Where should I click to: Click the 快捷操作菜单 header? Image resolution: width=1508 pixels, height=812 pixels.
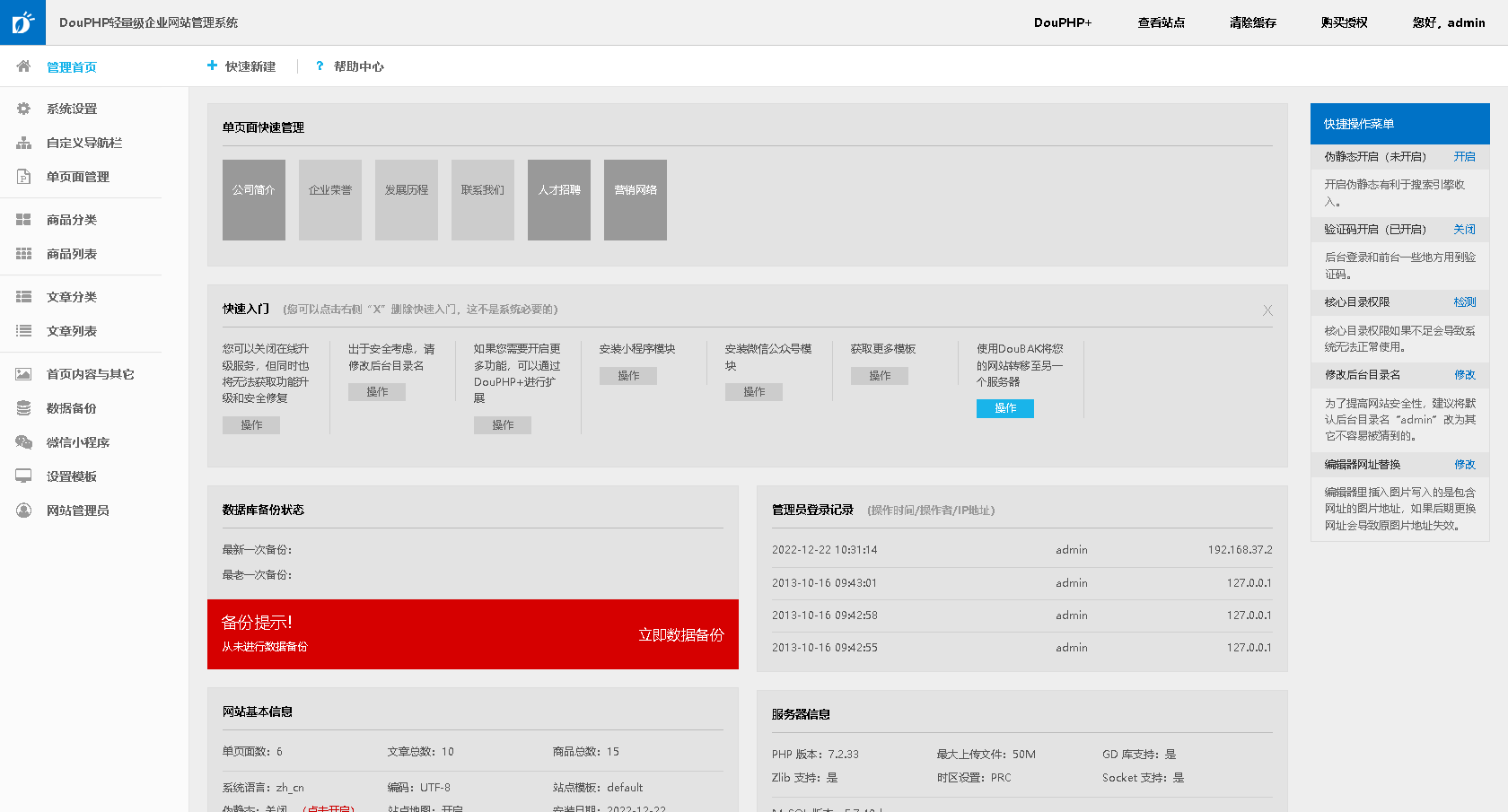point(1400,124)
